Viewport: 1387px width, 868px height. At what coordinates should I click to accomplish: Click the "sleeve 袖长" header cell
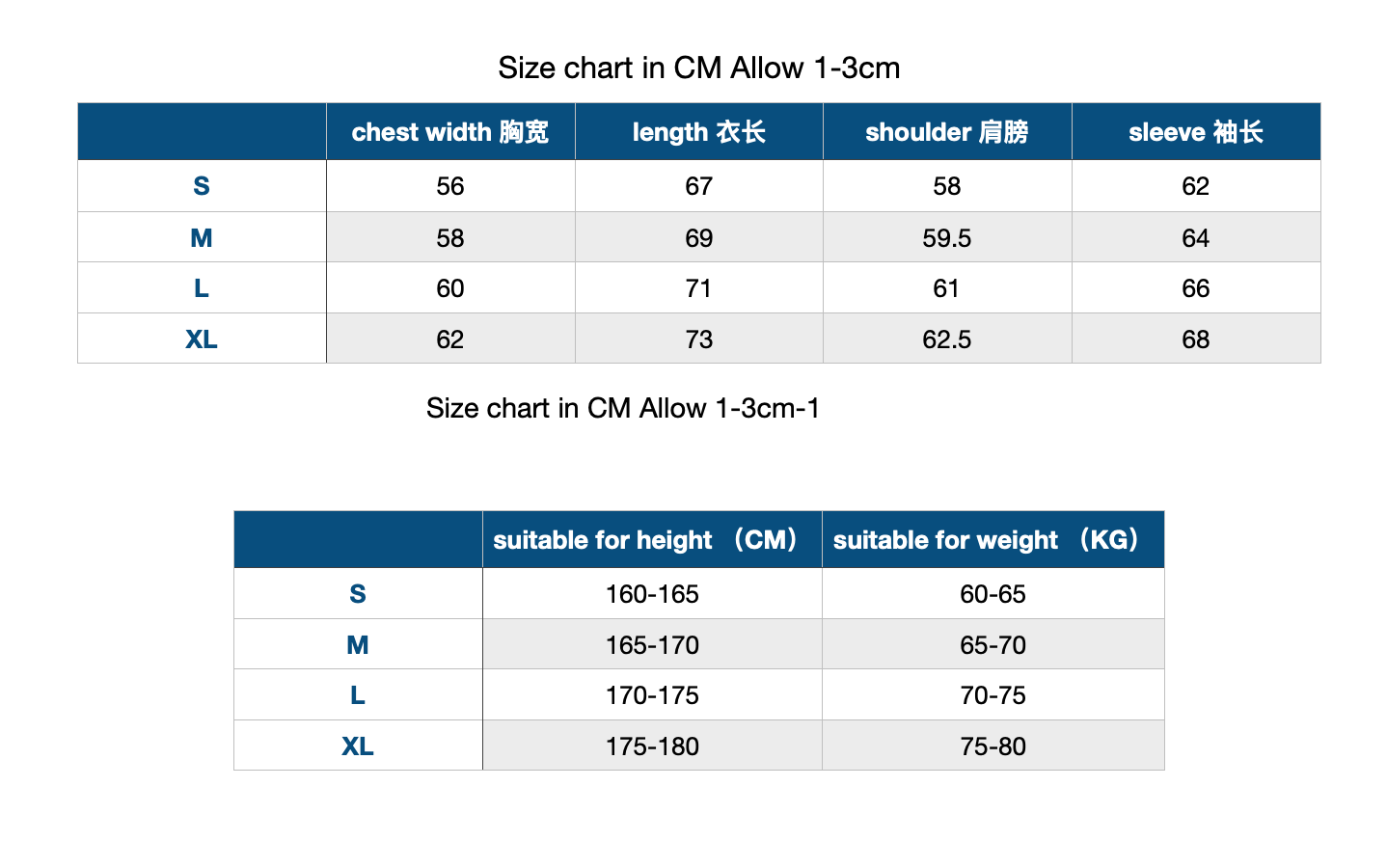pyautogui.click(x=1195, y=132)
